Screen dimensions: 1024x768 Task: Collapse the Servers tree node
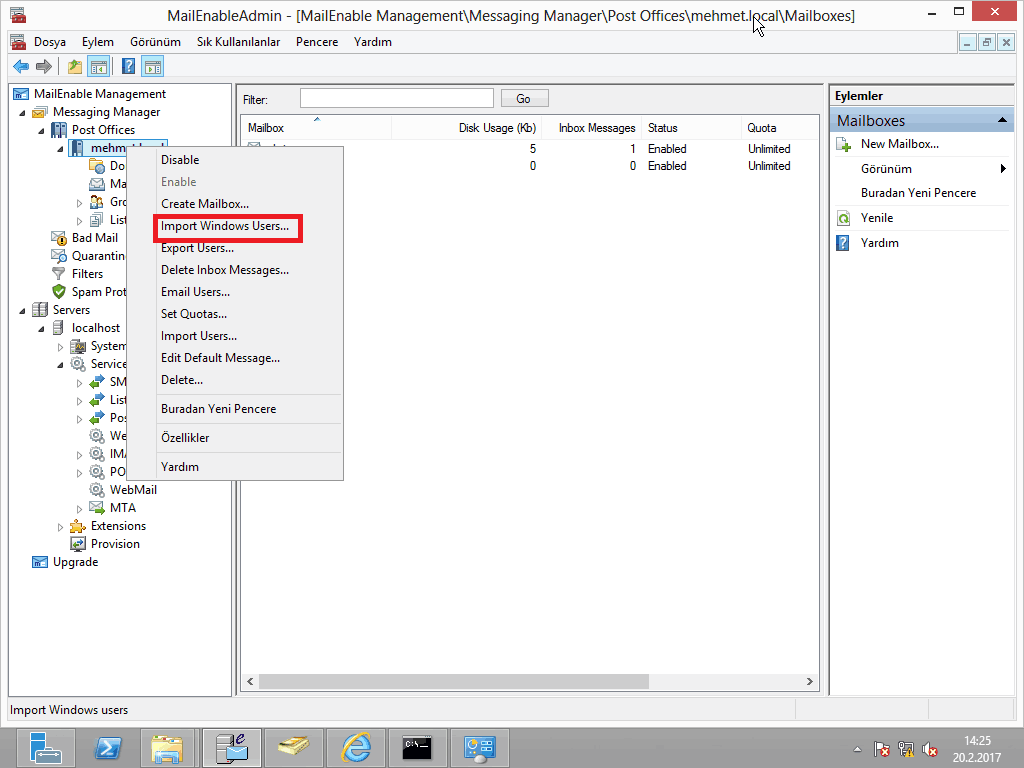tap(23, 311)
